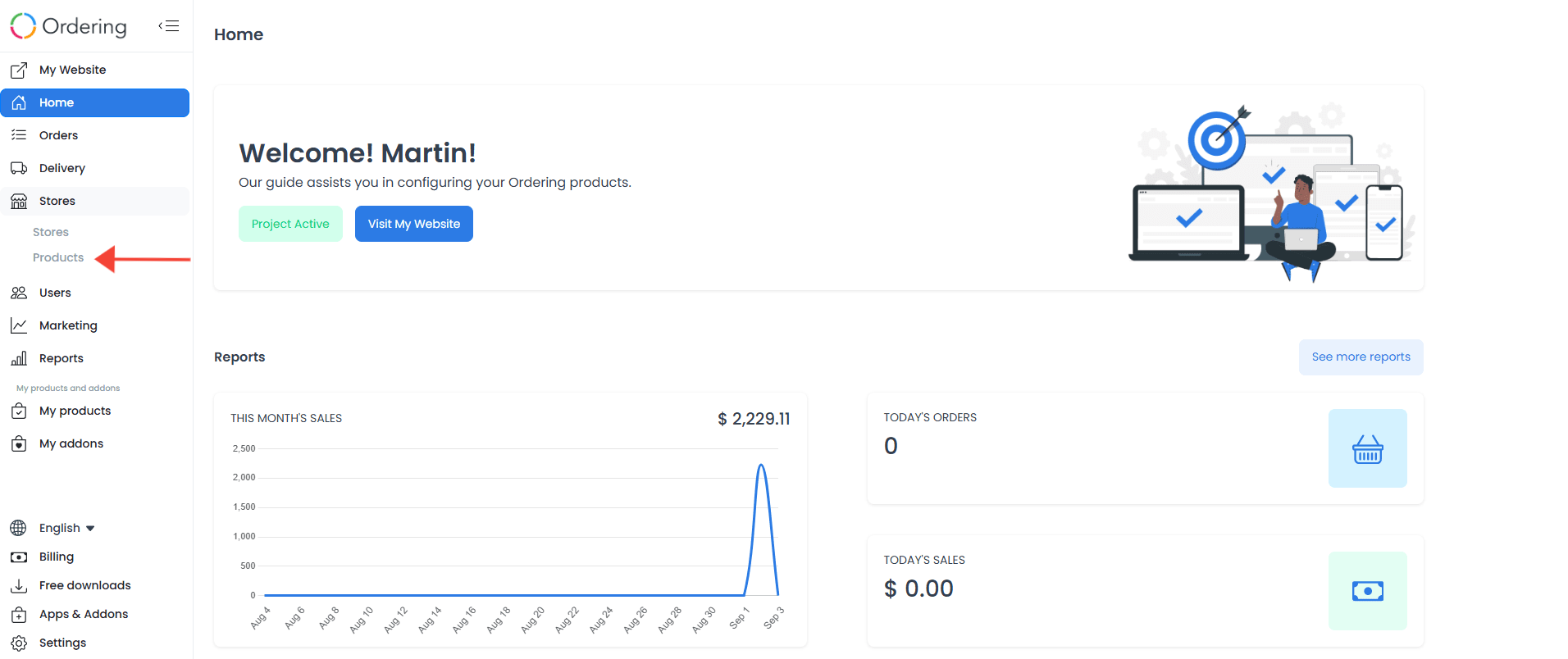Click the My Website external link icon
This screenshot has width=1568, height=659.
[19, 70]
